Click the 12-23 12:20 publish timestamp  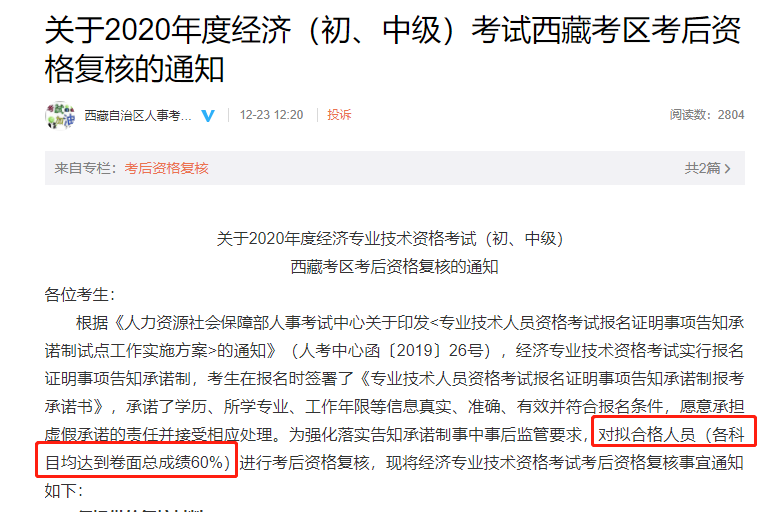[271, 115]
